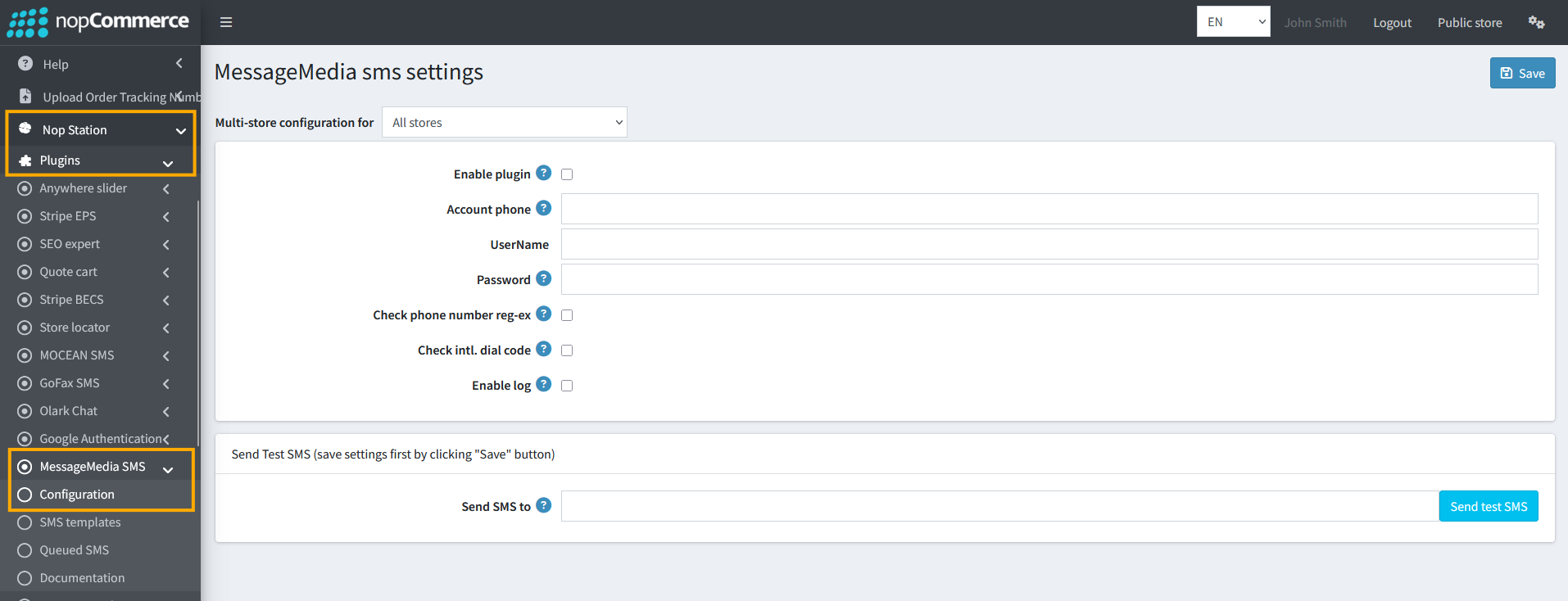Show help tooltip for Check intl. dial code
Viewport: 1568px width, 601px height.
(x=543, y=349)
